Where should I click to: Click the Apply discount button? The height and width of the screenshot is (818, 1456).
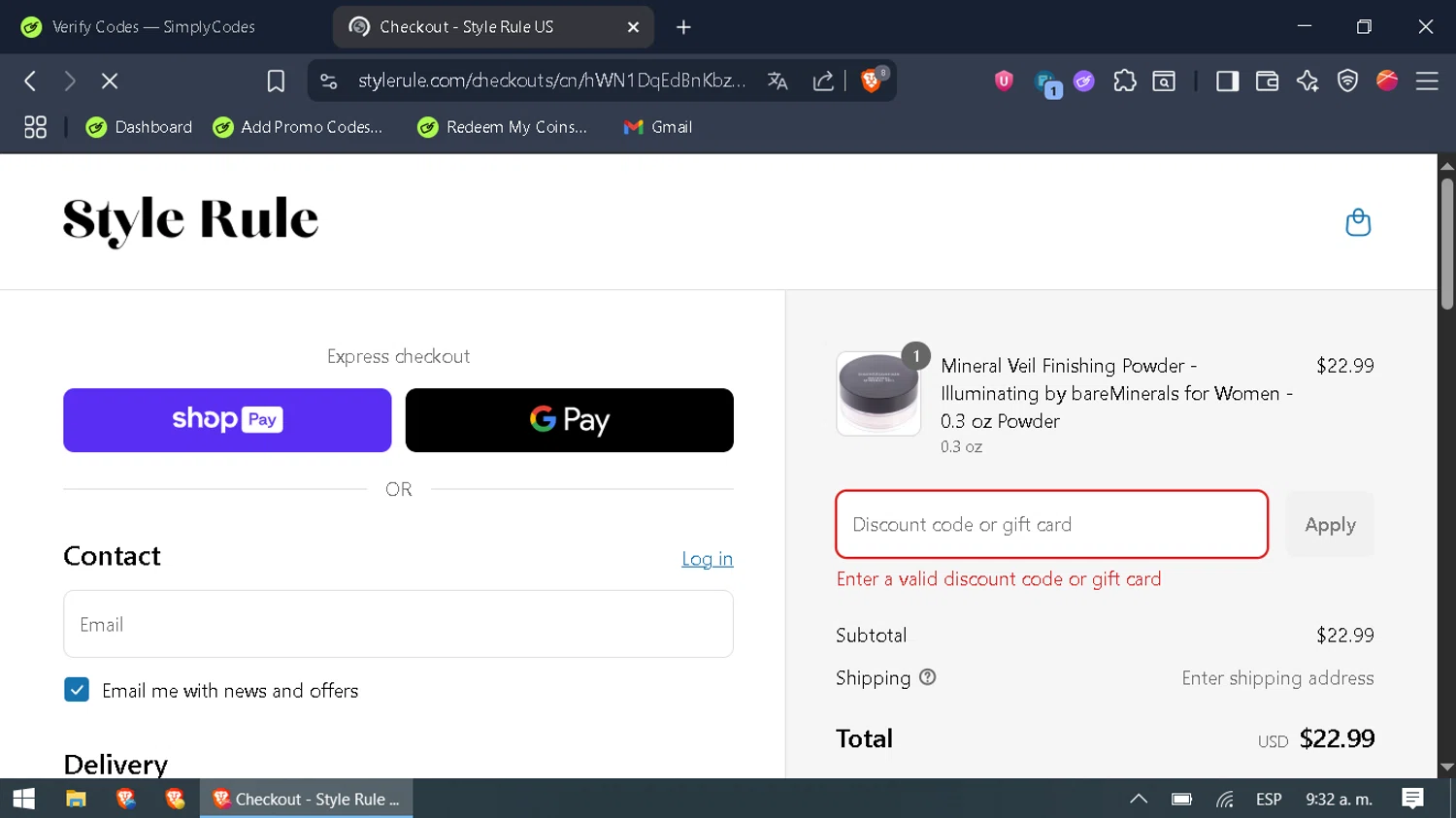(1330, 524)
